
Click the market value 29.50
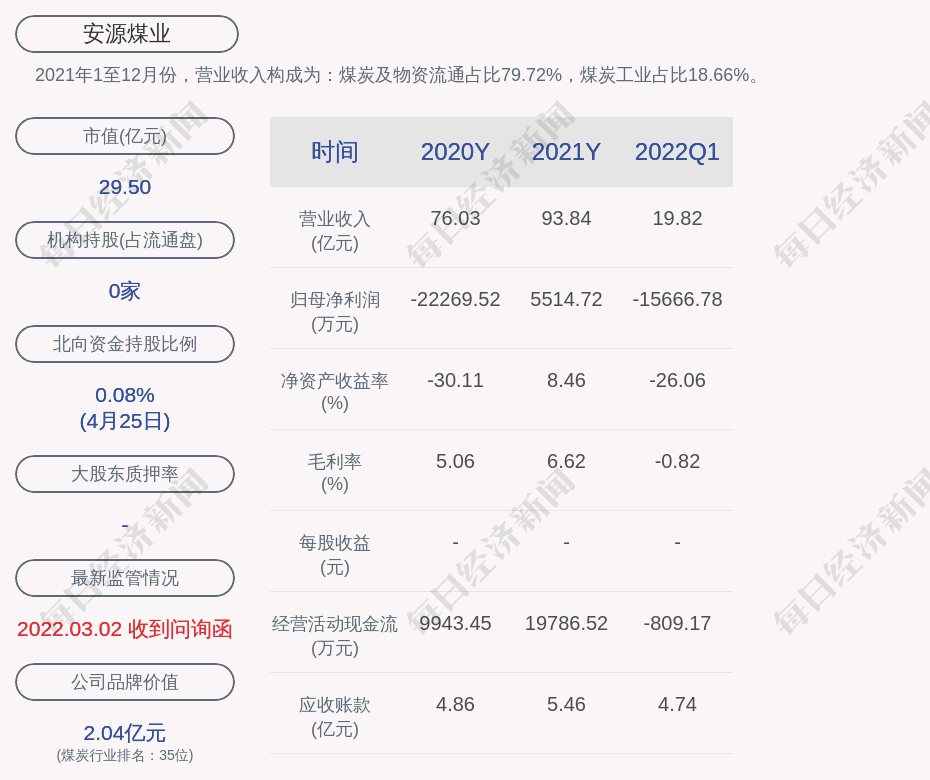[x=125, y=187]
